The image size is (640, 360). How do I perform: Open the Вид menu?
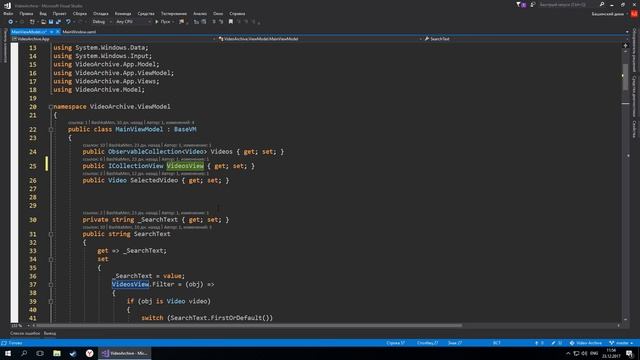[x=43, y=13]
